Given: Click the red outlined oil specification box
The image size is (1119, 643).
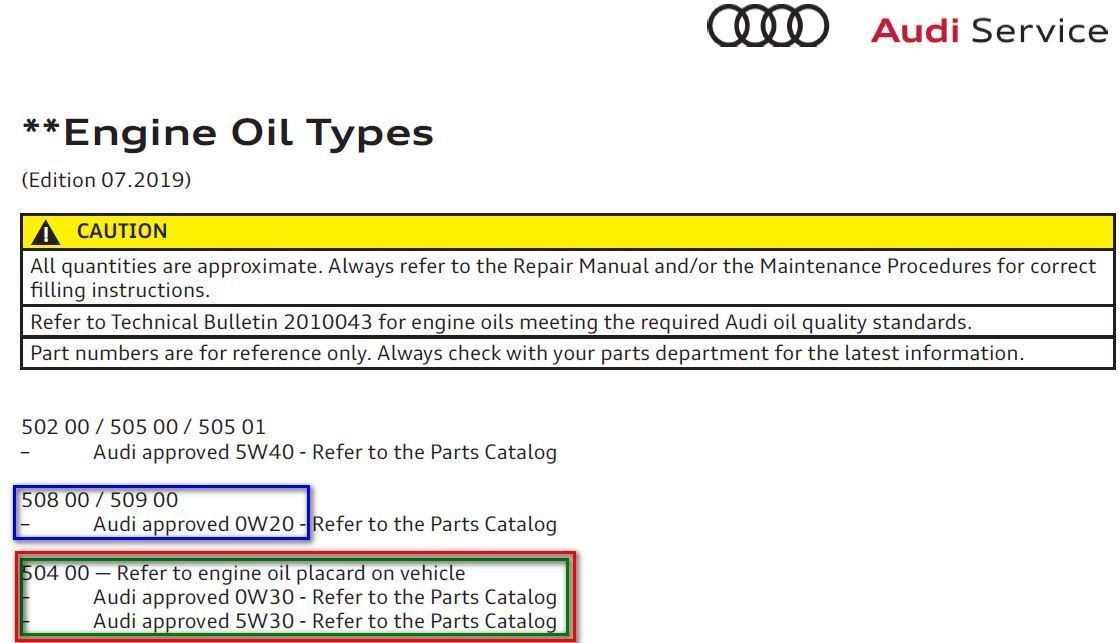Looking at the screenshot, I should tap(293, 596).
